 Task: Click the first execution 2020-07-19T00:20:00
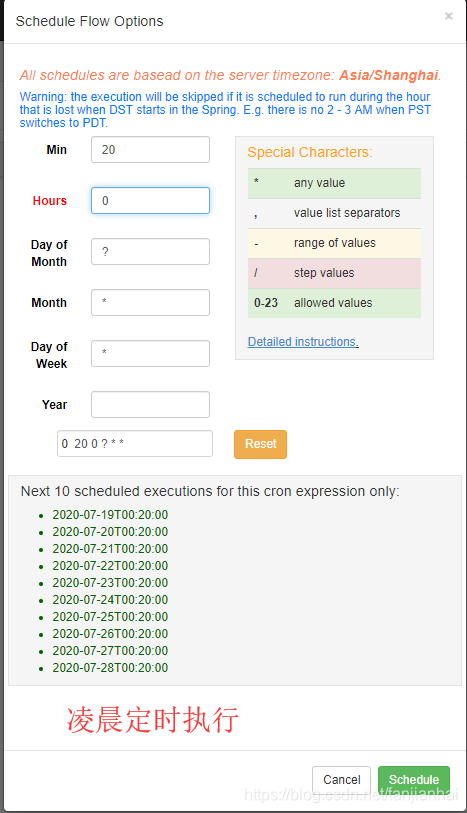110,515
